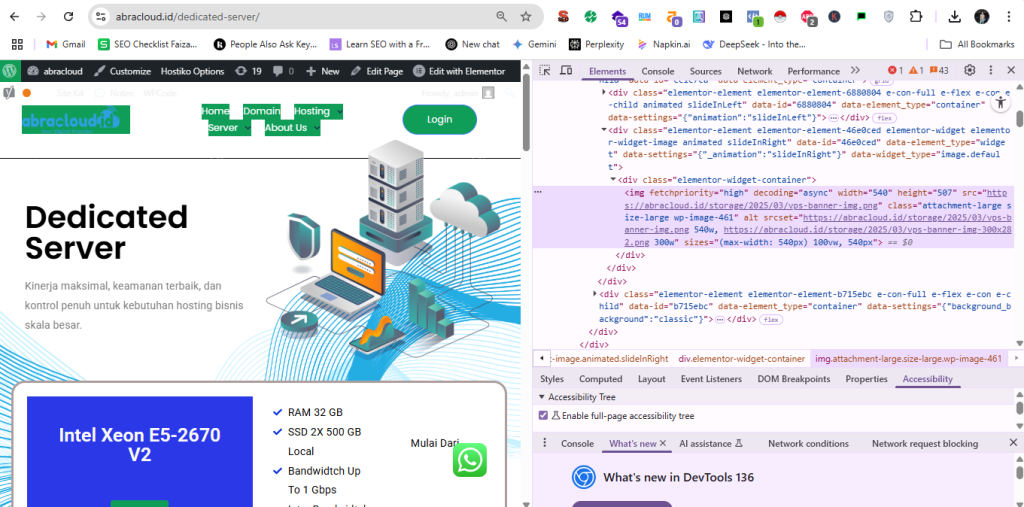Collapse the elementor-widget-container div node
Viewport: 1024px width, 507px height.
(x=613, y=180)
